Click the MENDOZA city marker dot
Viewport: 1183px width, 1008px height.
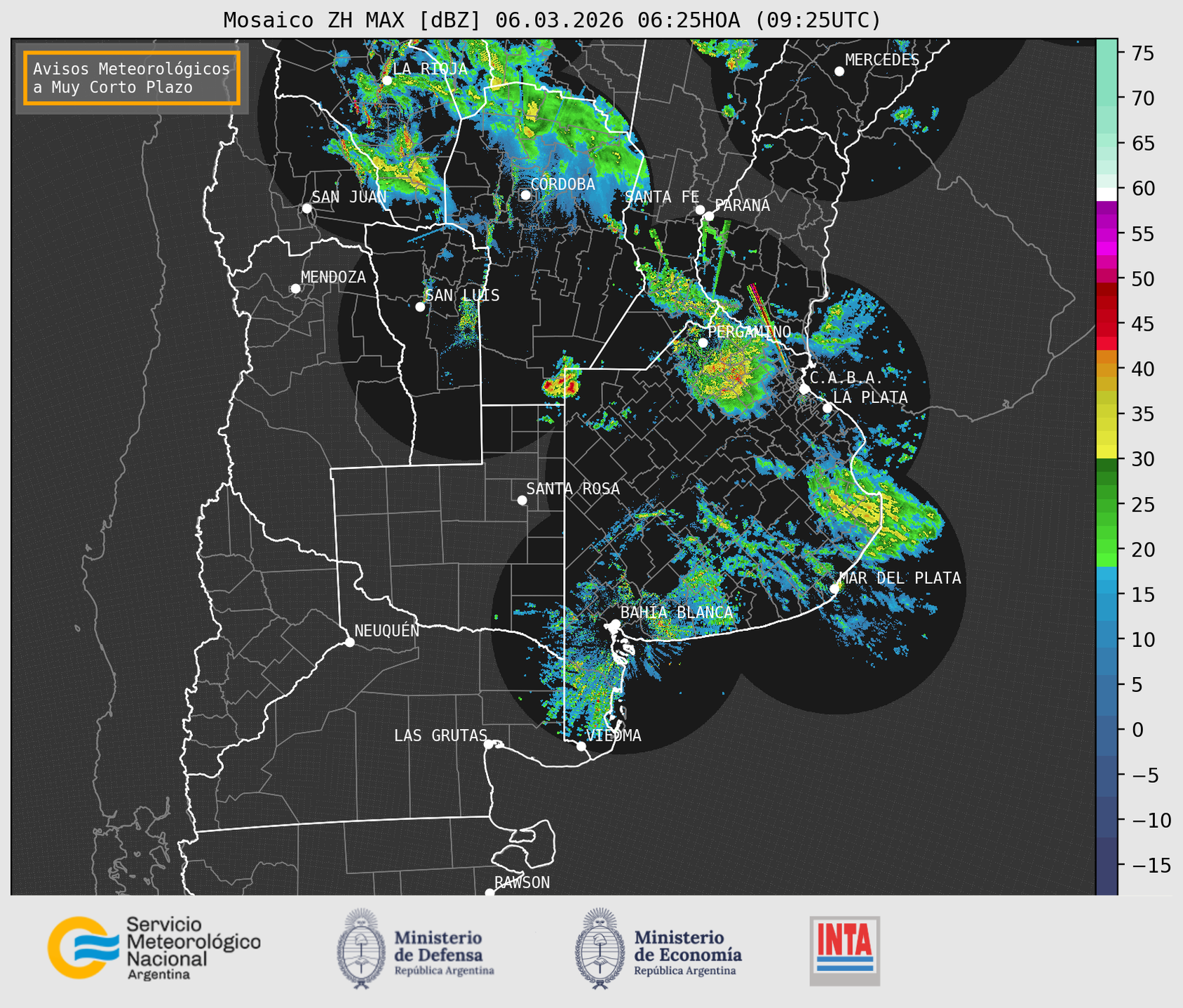295,289
